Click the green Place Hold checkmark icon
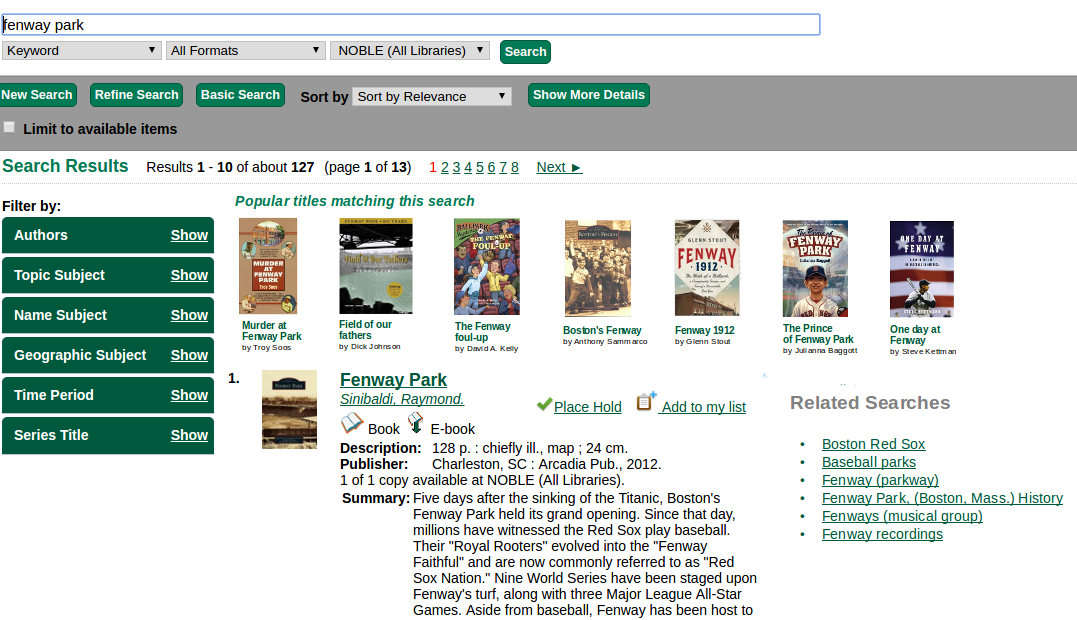The height and width of the screenshot is (620, 1077). point(544,404)
